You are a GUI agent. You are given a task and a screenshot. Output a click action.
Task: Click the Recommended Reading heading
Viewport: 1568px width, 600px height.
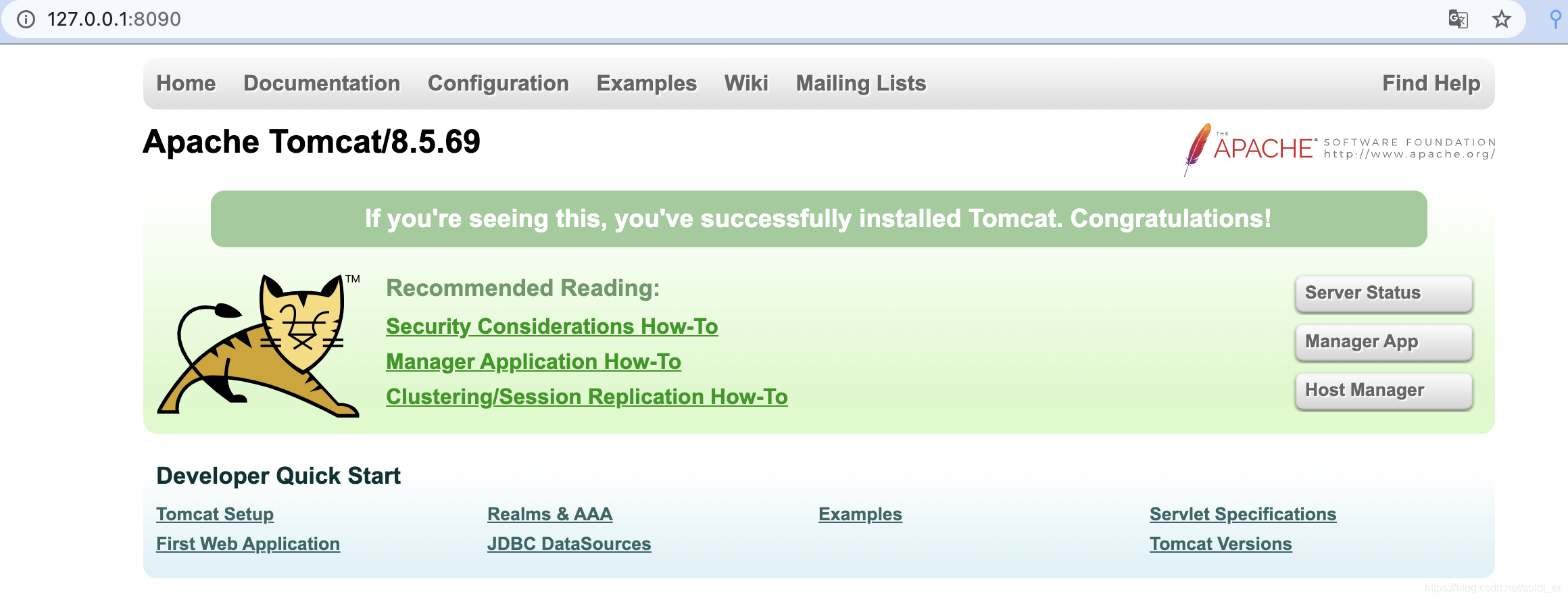click(522, 289)
